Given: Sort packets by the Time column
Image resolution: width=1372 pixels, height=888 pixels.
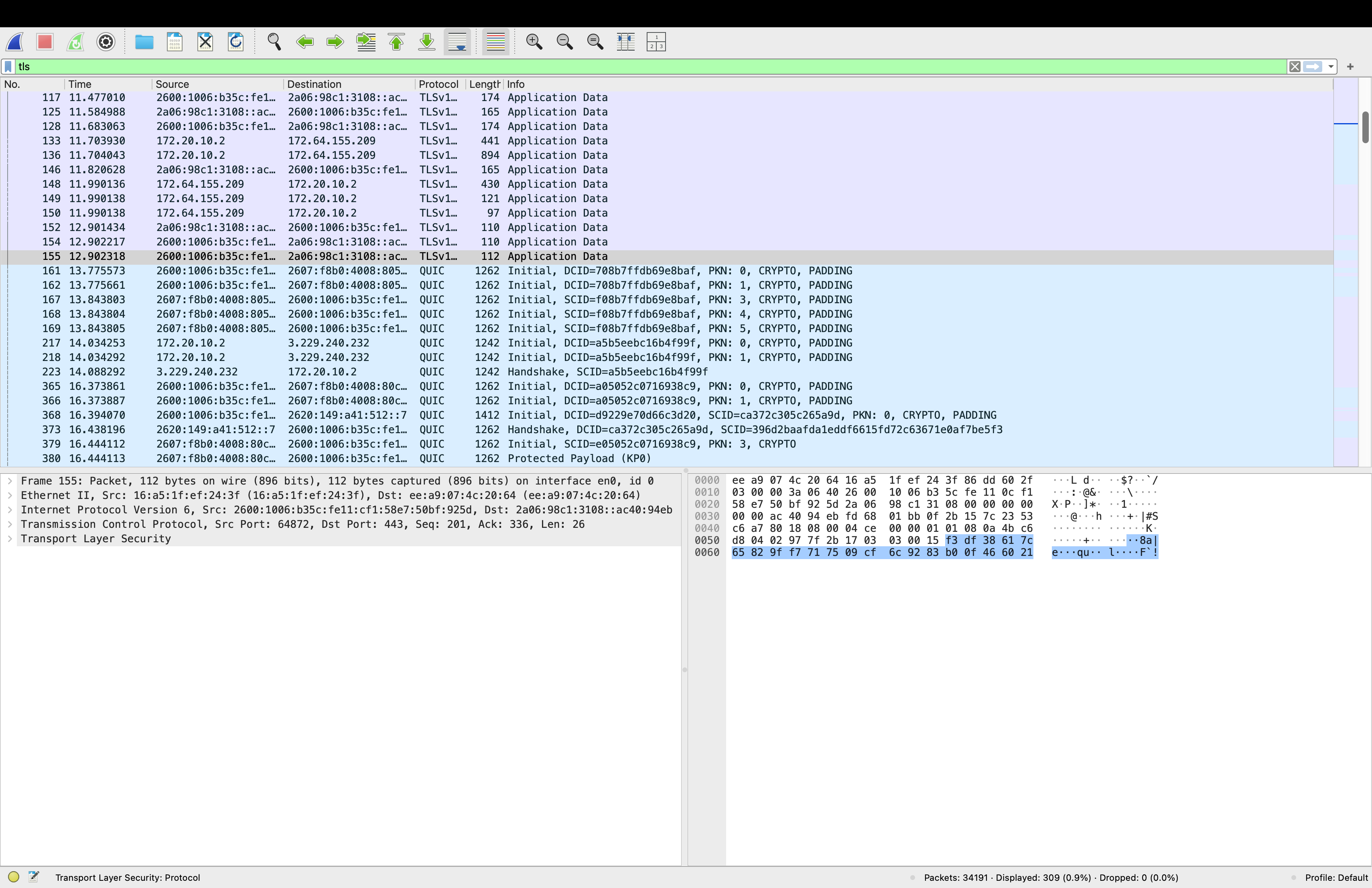Looking at the screenshot, I should (x=79, y=84).
